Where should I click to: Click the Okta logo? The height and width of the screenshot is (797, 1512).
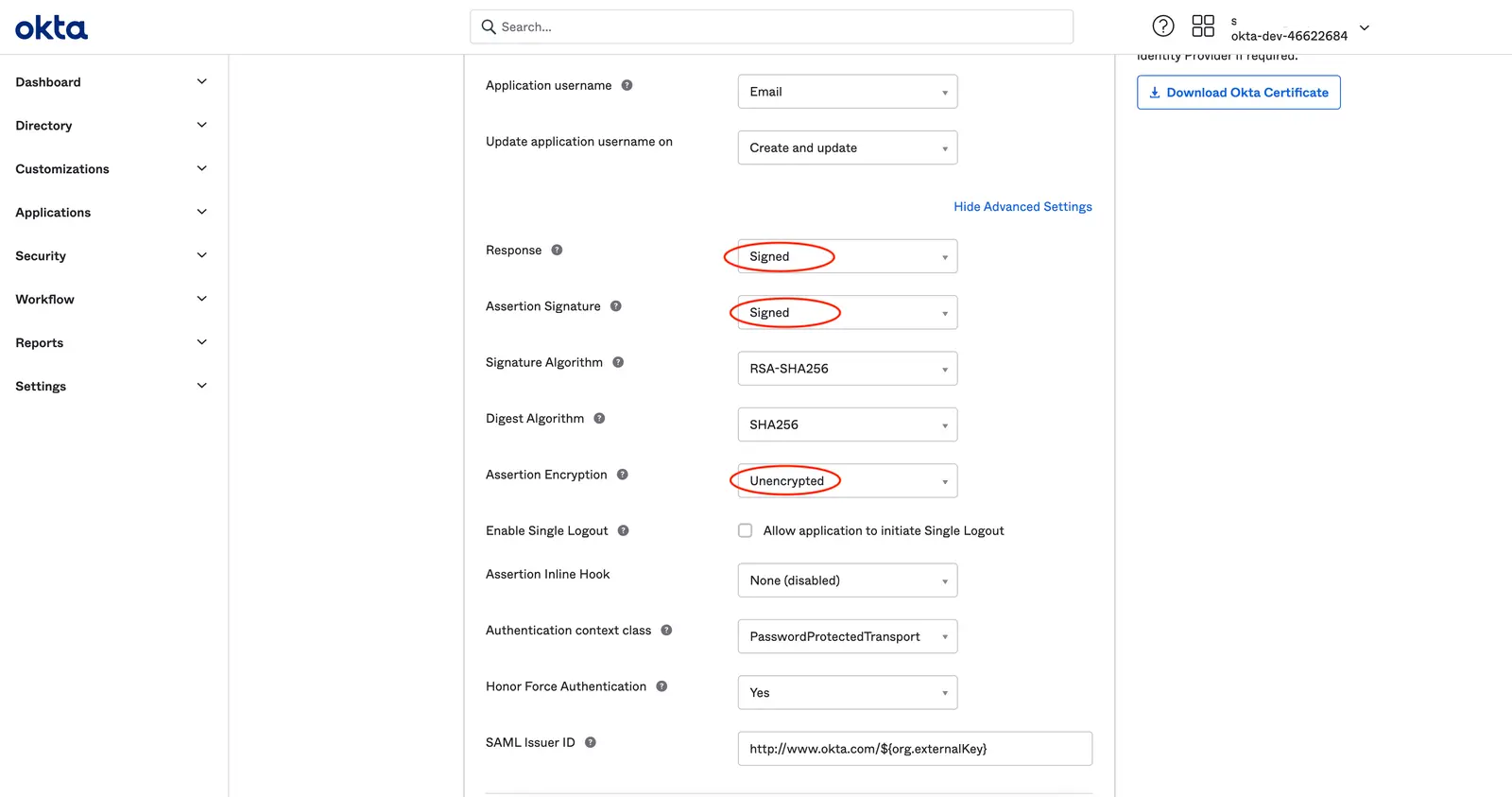51,27
